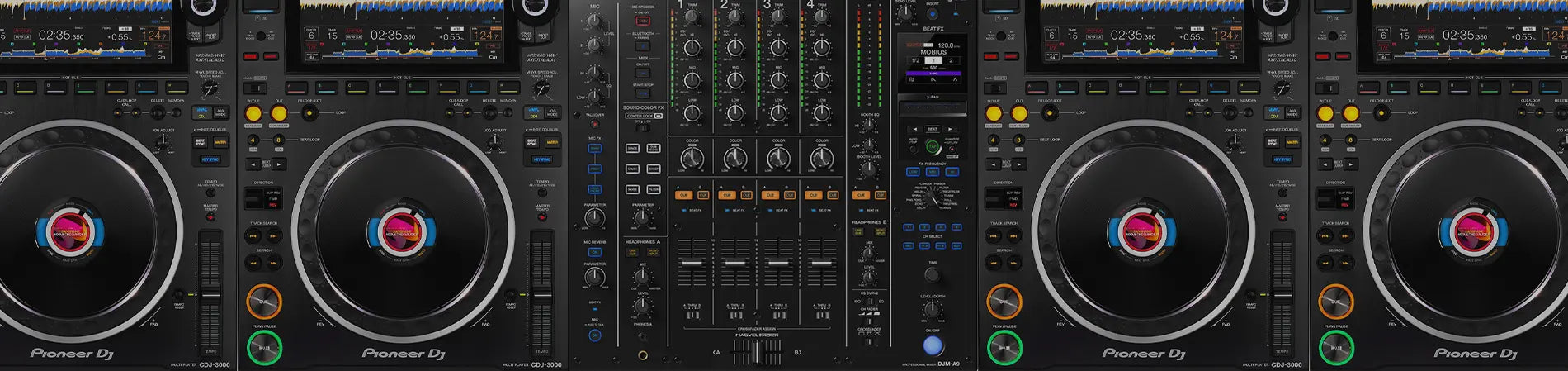Select the FILTER Sound Color FX button

(654, 189)
